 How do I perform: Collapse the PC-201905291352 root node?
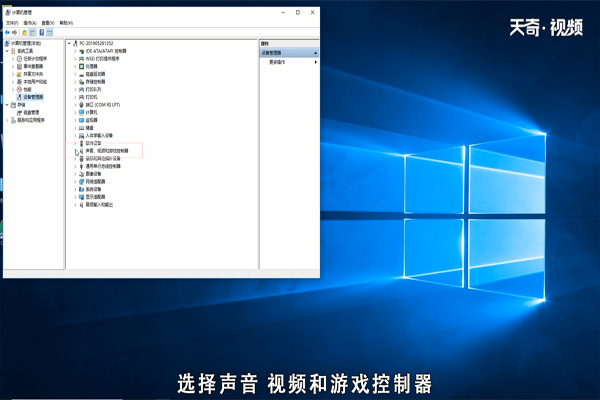click(x=69, y=43)
